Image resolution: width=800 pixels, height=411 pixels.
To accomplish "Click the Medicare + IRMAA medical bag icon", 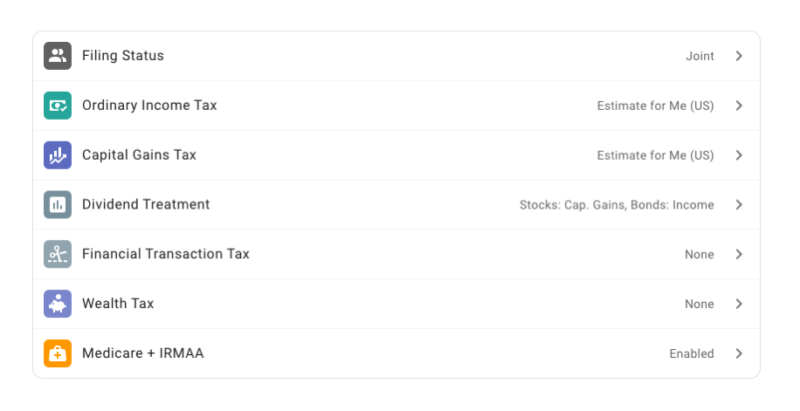I will tap(58, 353).
